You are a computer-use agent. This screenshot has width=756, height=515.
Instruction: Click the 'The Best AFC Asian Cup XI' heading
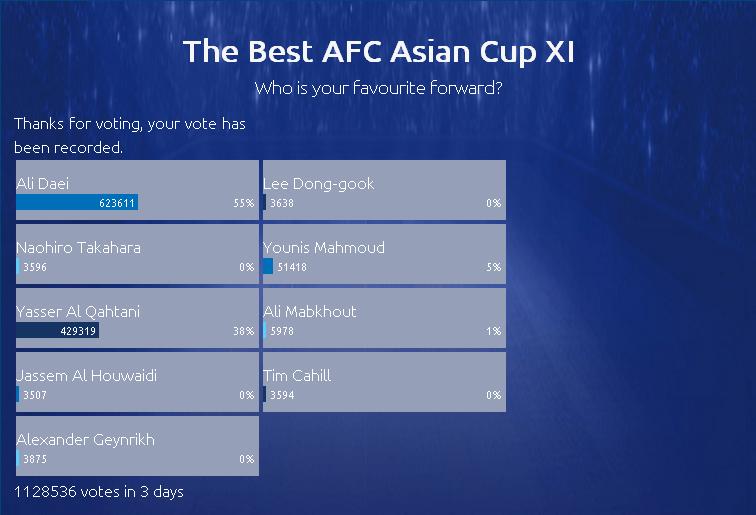click(378, 52)
